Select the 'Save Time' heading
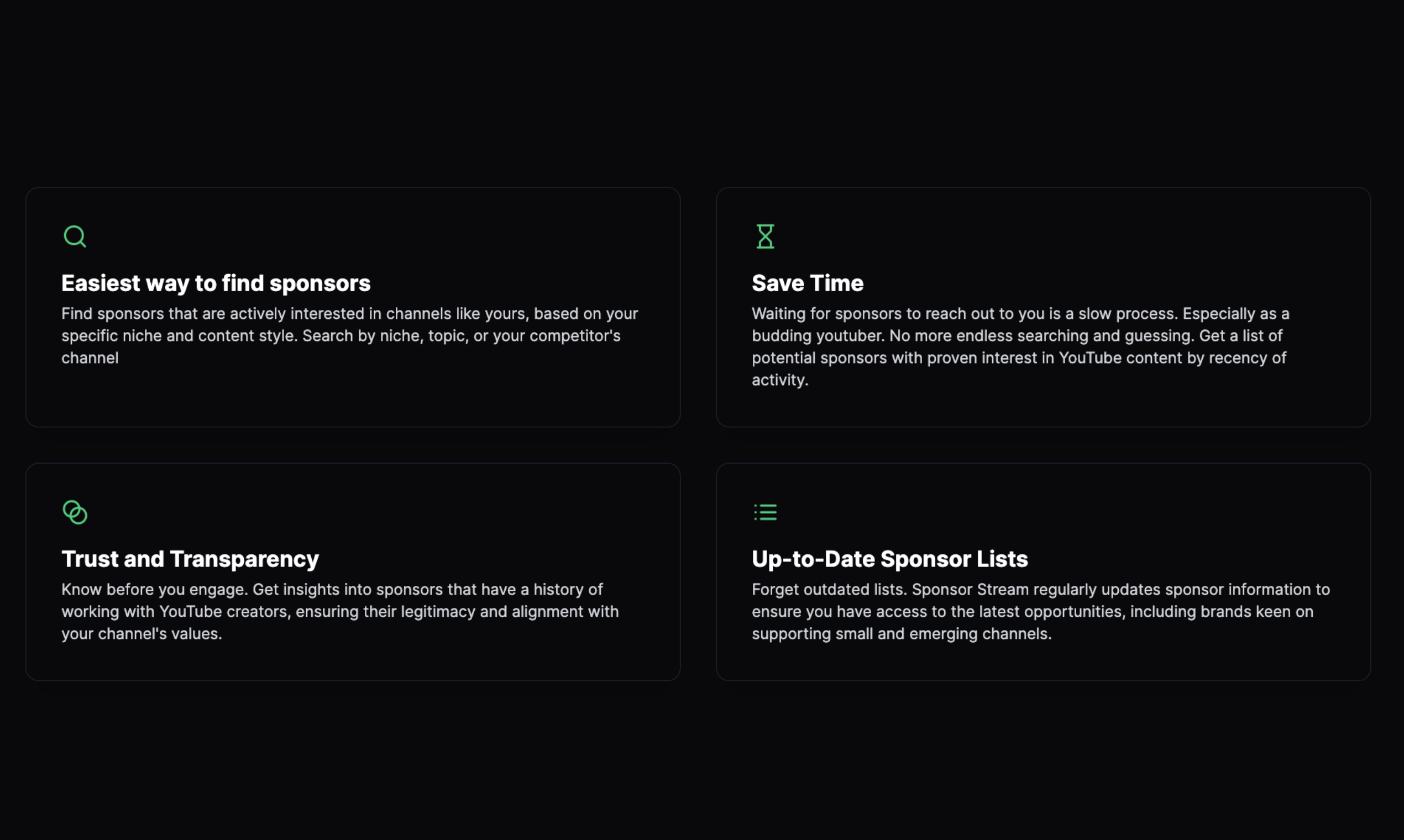The width and height of the screenshot is (1404, 840). pyautogui.click(x=807, y=283)
